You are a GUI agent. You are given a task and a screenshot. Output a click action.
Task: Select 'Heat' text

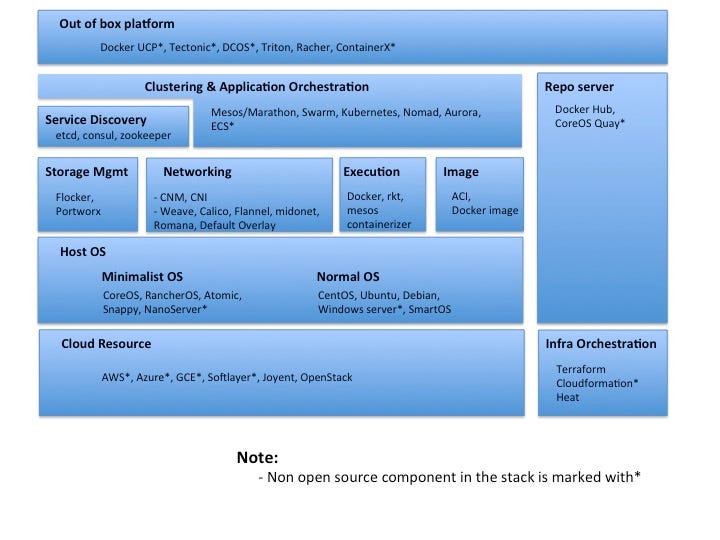(568, 397)
